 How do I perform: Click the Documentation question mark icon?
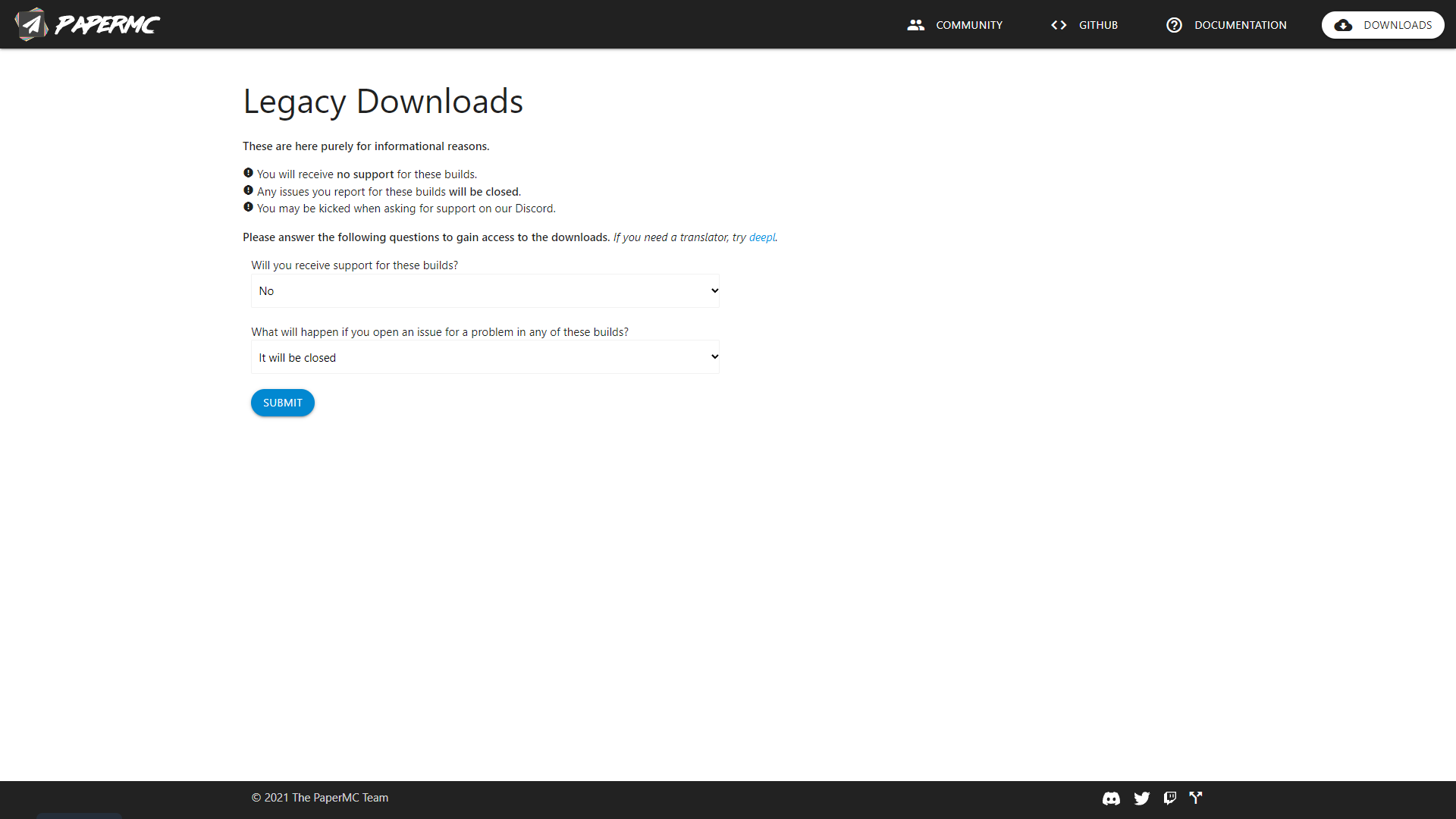[x=1174, y=25]
